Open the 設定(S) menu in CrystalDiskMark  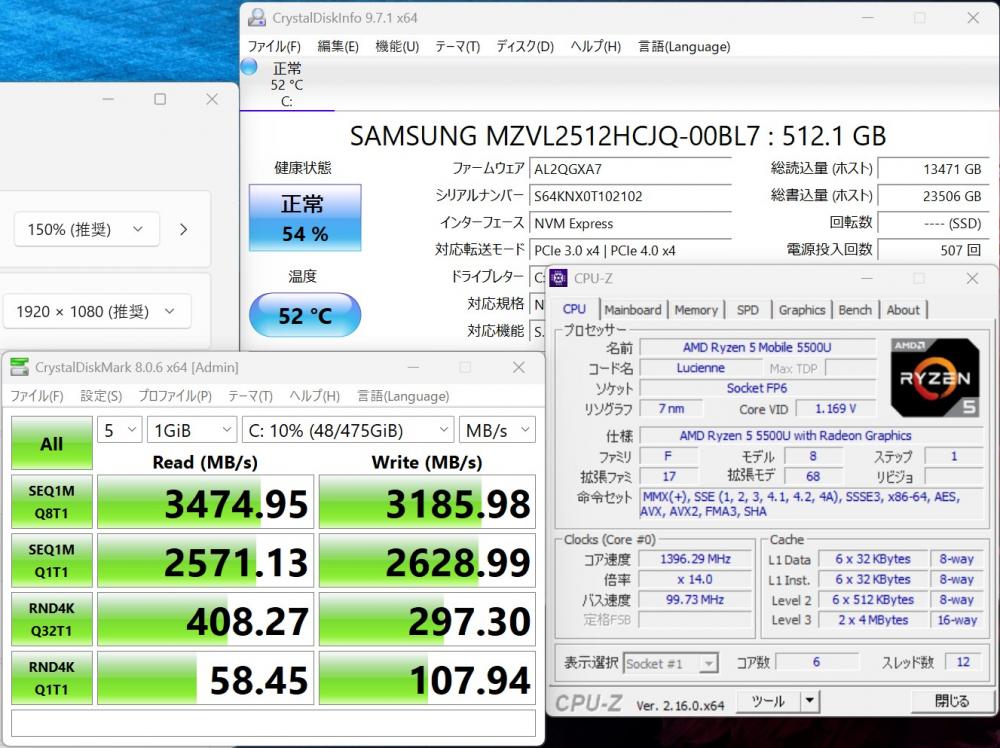[x=101, y=396]
